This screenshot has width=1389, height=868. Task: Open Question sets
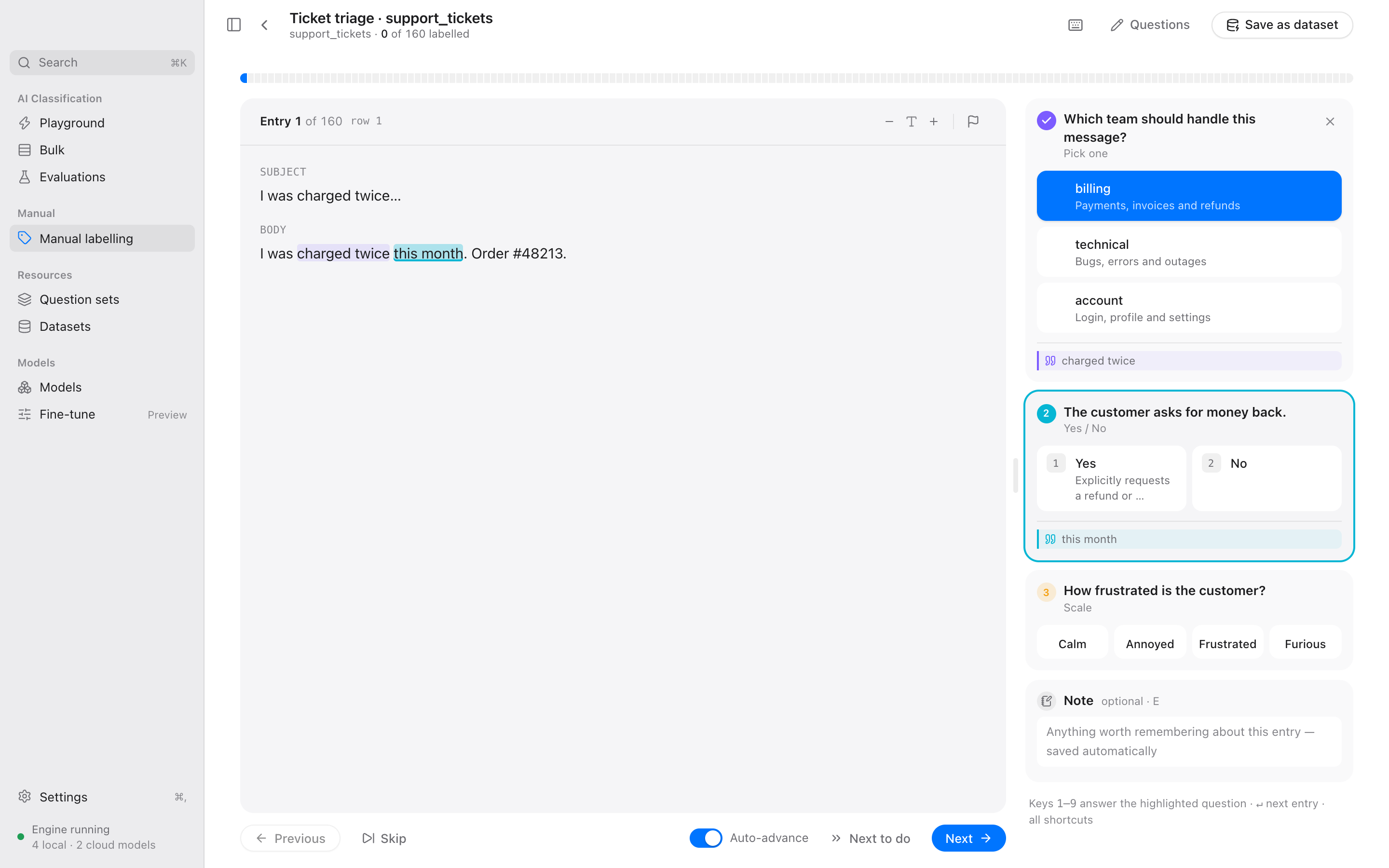tap(102, 299)
